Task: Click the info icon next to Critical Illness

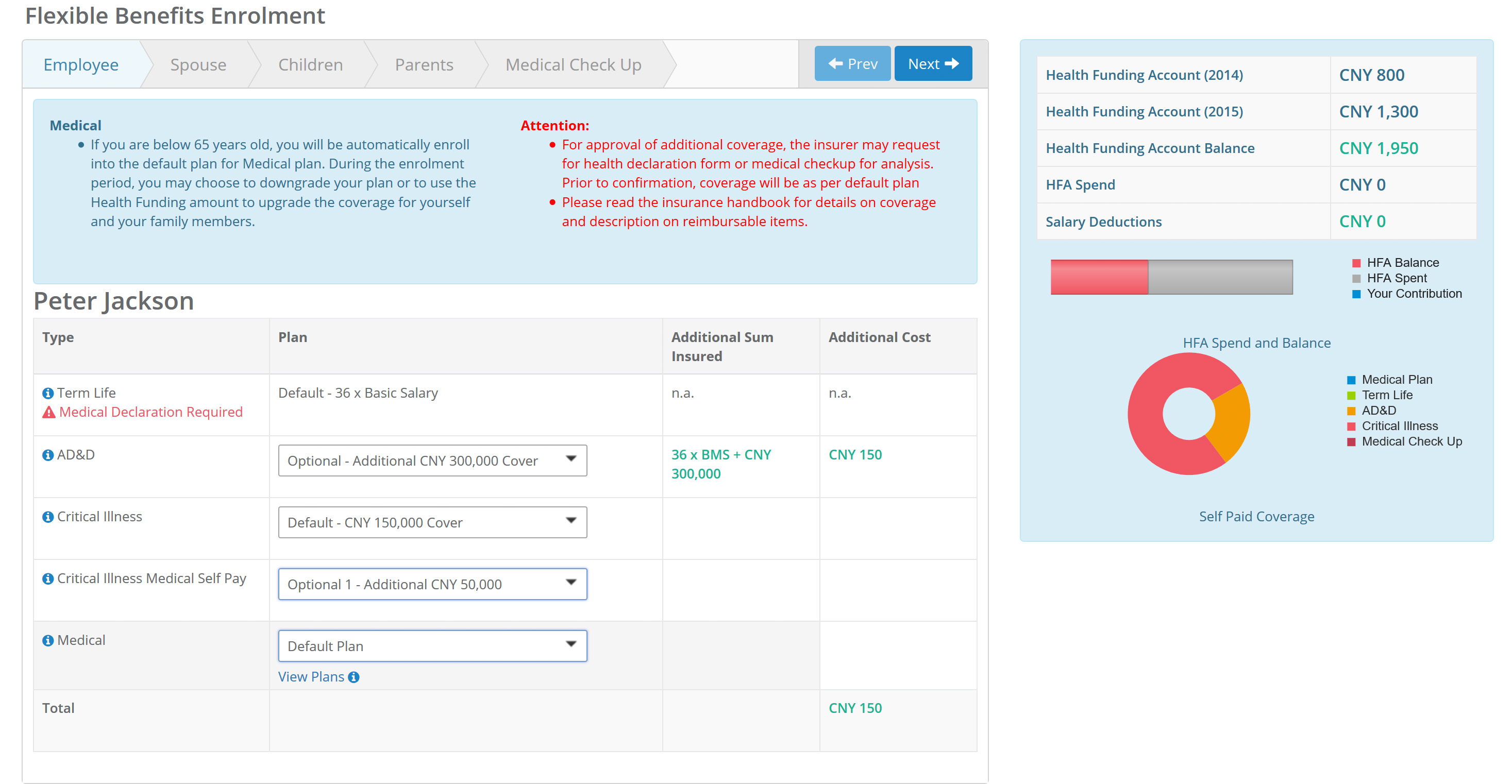Action: coord(48,517)
